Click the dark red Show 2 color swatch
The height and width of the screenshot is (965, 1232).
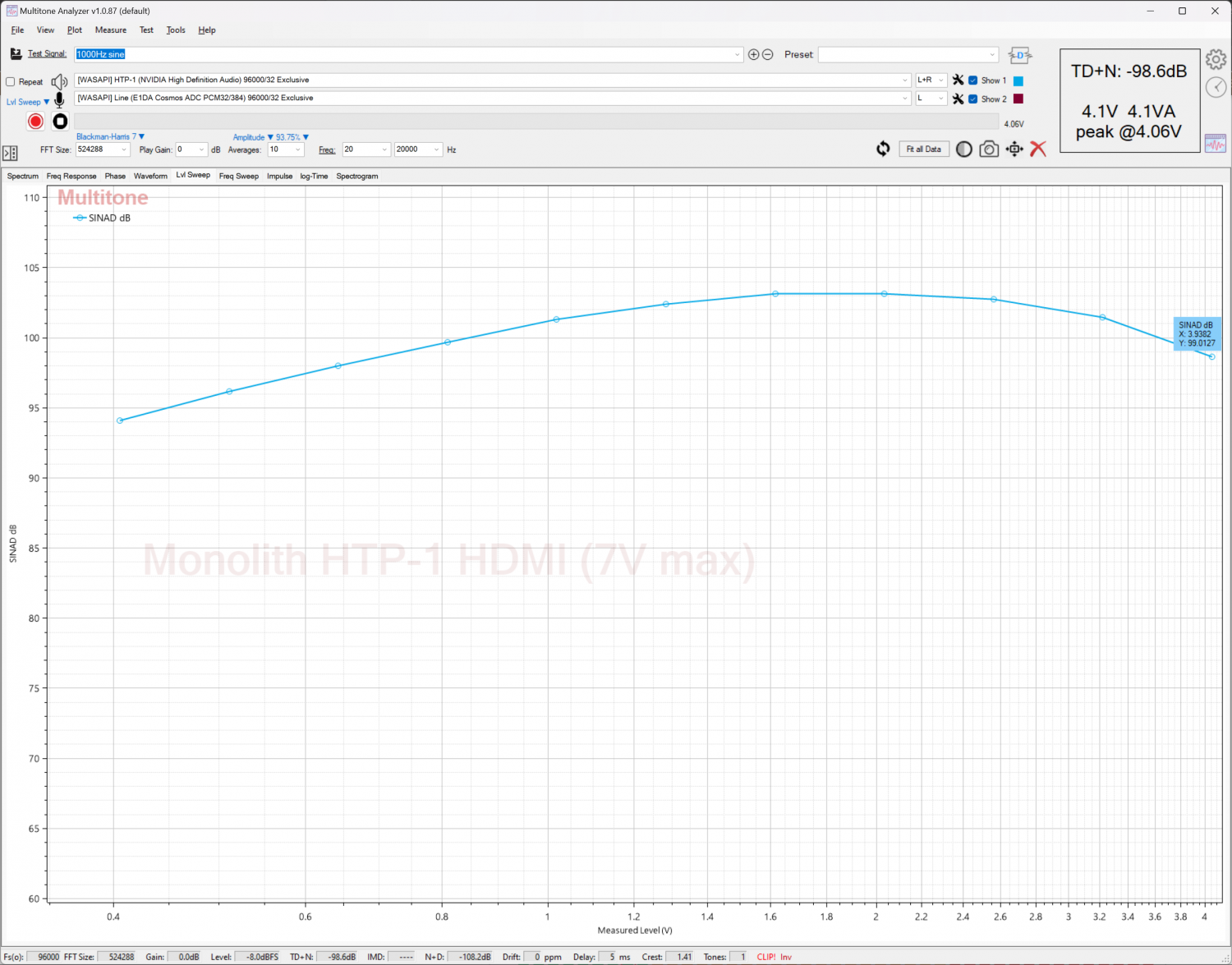click(x=1018, y=99)
